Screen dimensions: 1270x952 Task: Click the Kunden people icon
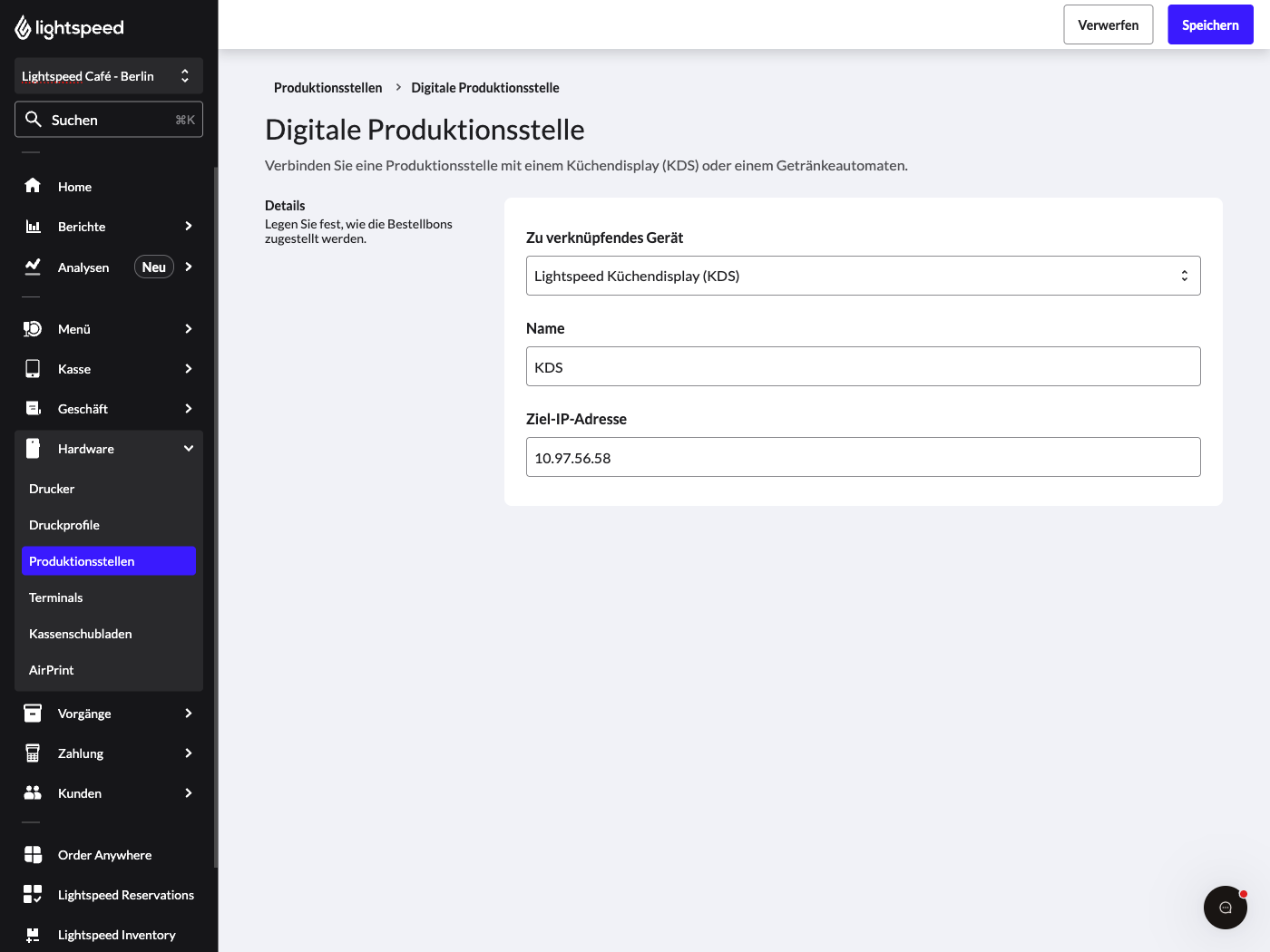click(33, 792)
